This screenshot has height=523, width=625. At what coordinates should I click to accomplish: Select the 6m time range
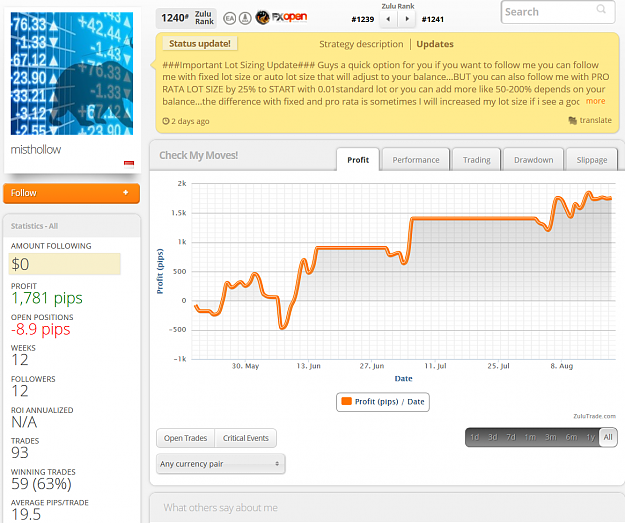pos(571,437)
